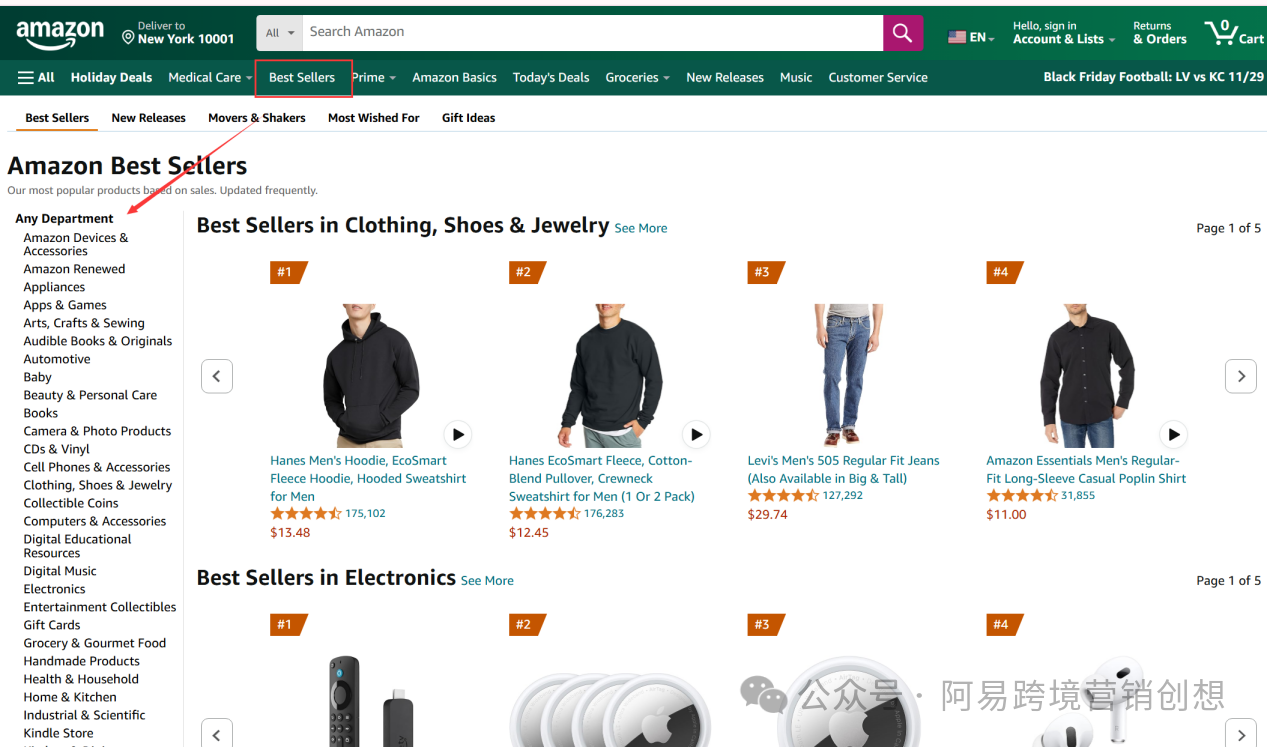The height and width of the screenshot is (747, 1267).
Task: Click next arrow in Clothing carousel
Action: click(x=1240, y=376)
